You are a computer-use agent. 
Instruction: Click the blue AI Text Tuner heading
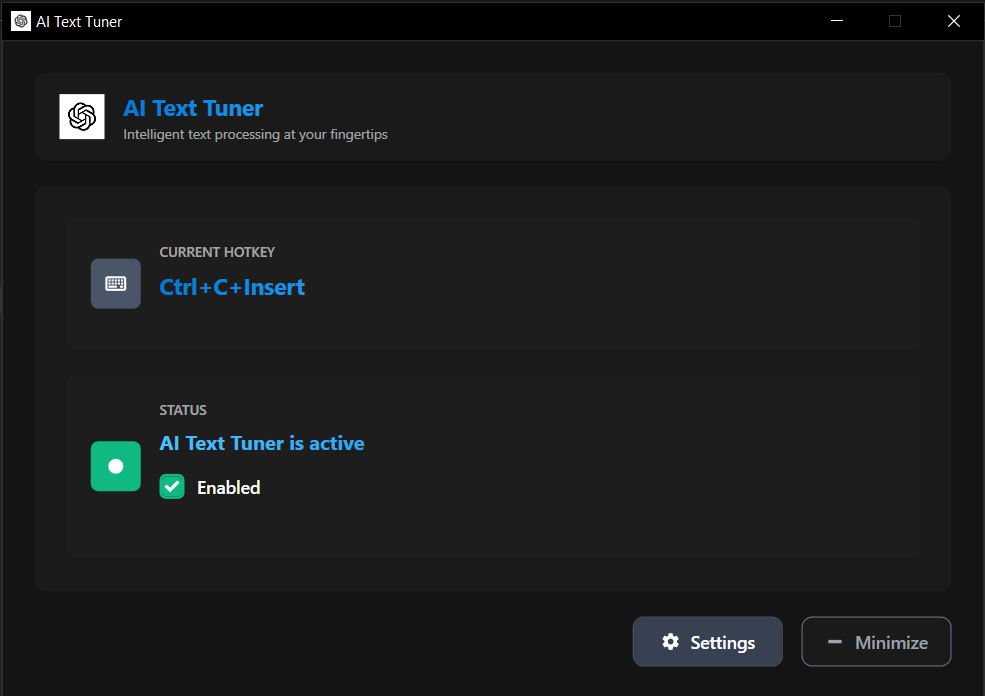[193, 108]
